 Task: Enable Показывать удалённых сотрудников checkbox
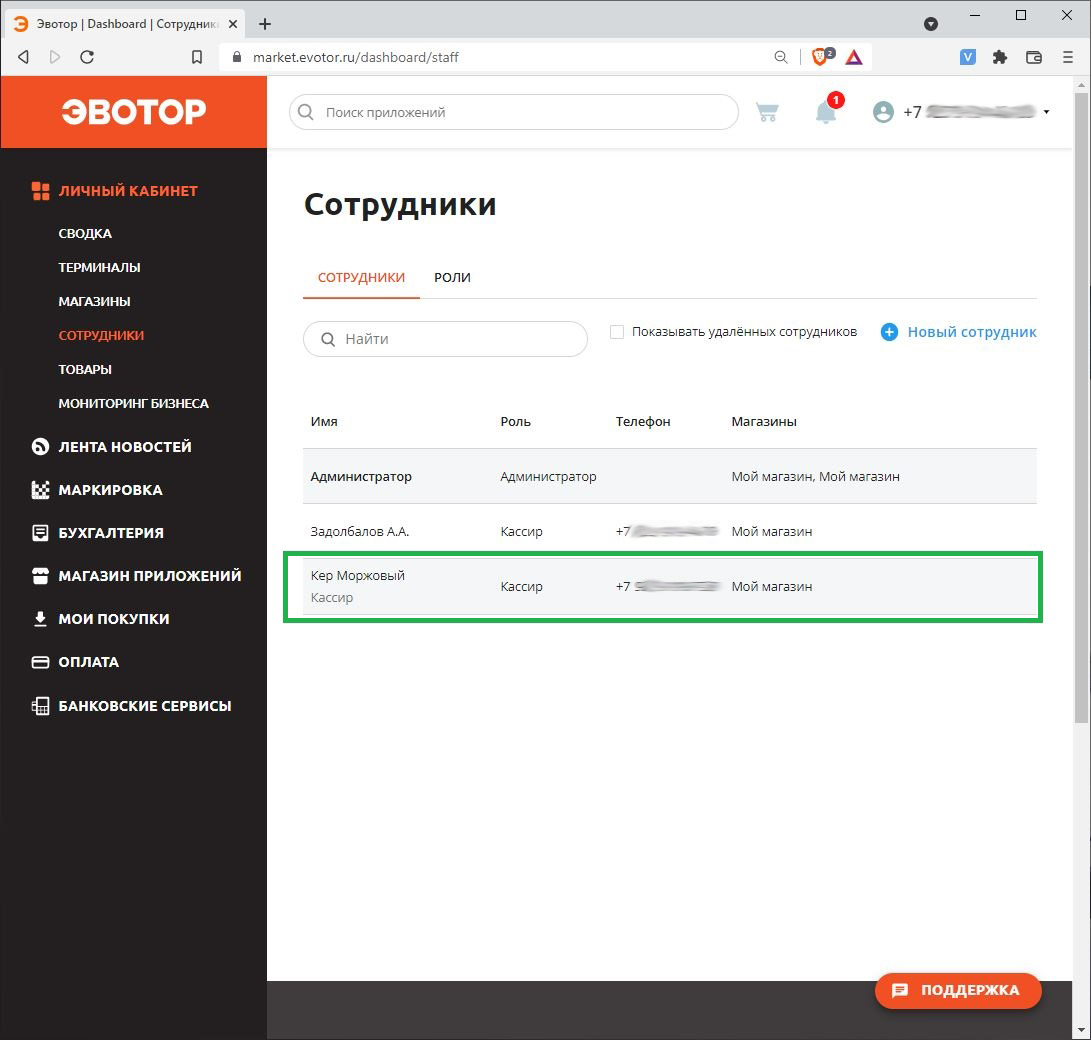617,331
